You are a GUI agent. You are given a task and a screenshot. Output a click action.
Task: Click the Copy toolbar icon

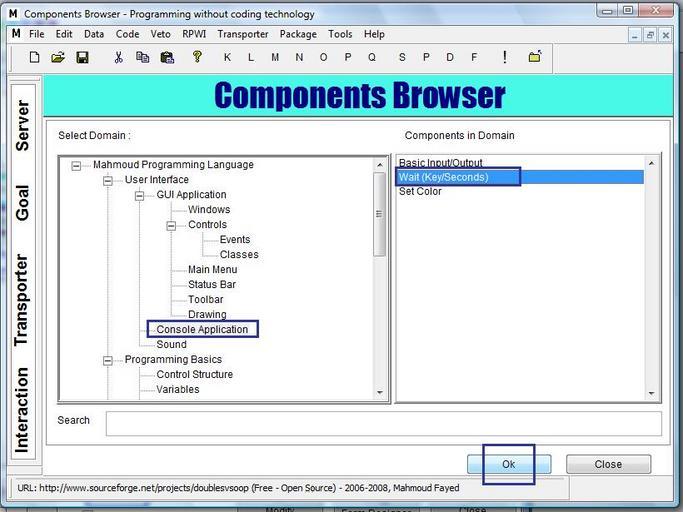(x=142, y=57)
